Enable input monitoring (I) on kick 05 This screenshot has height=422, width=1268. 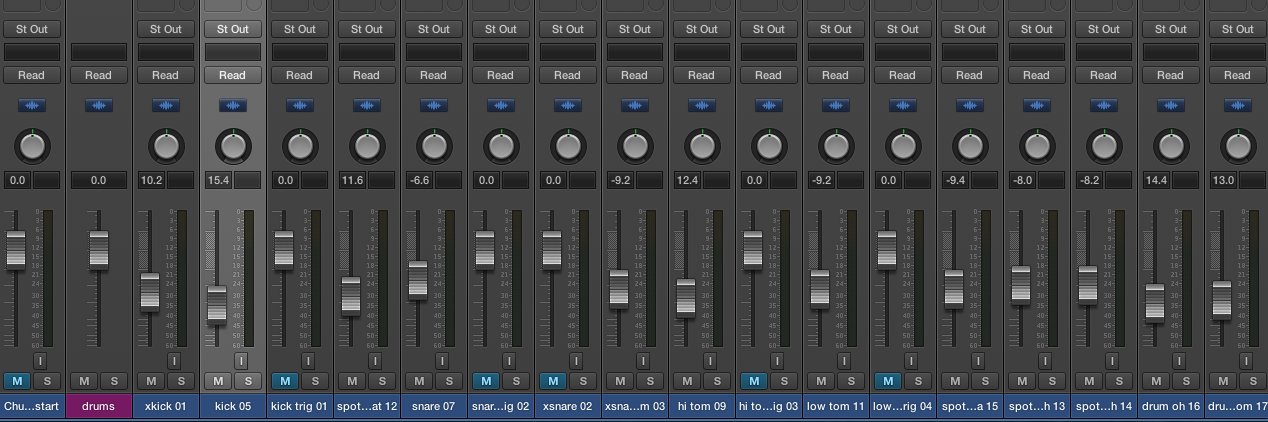pyautogui.click(x=241, y=360)
